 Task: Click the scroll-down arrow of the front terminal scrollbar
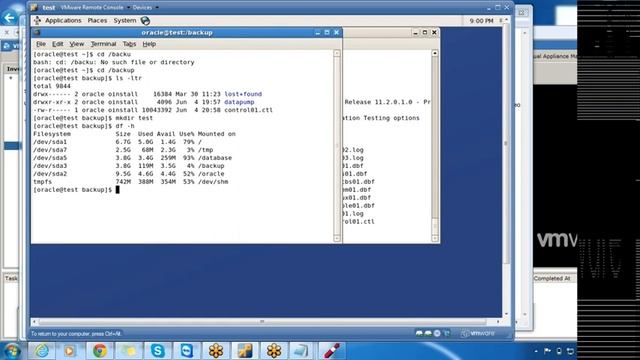point(337,238)
